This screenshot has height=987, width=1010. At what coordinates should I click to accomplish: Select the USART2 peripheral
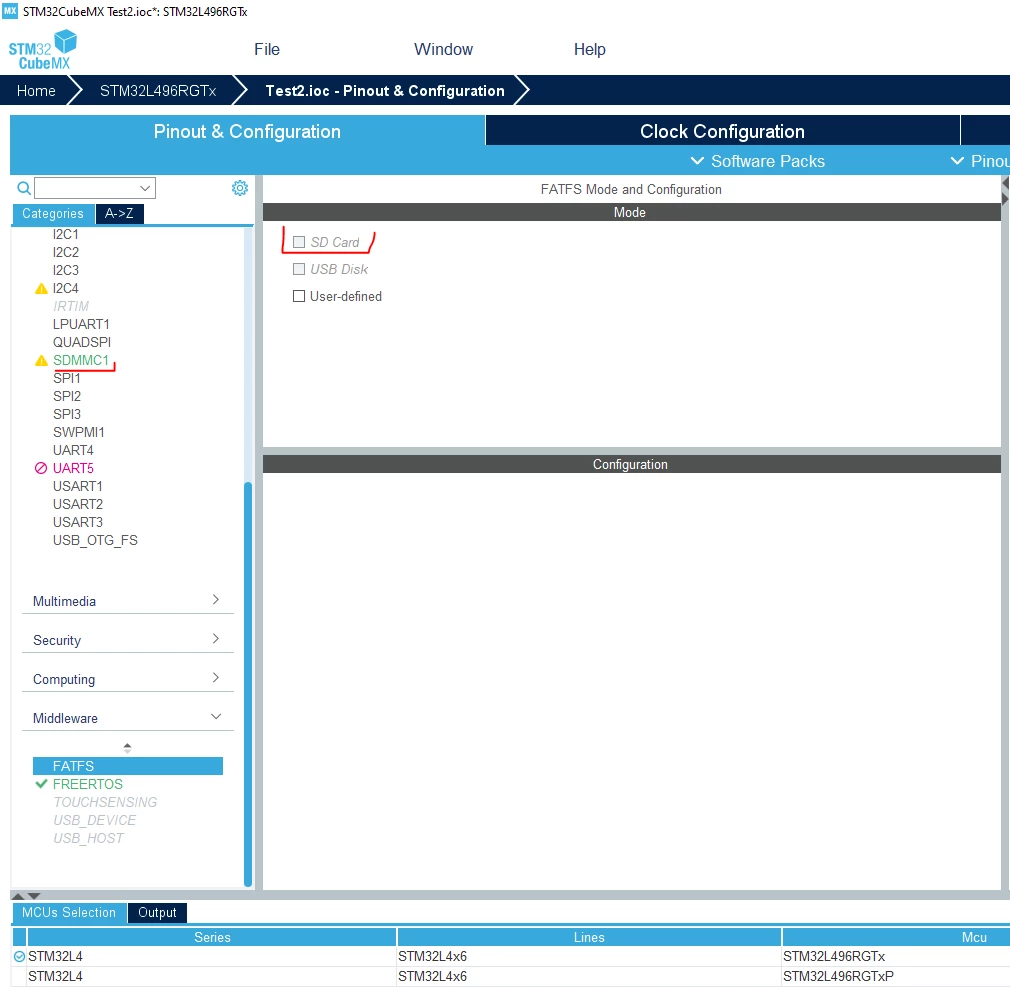tap(78, 504)
